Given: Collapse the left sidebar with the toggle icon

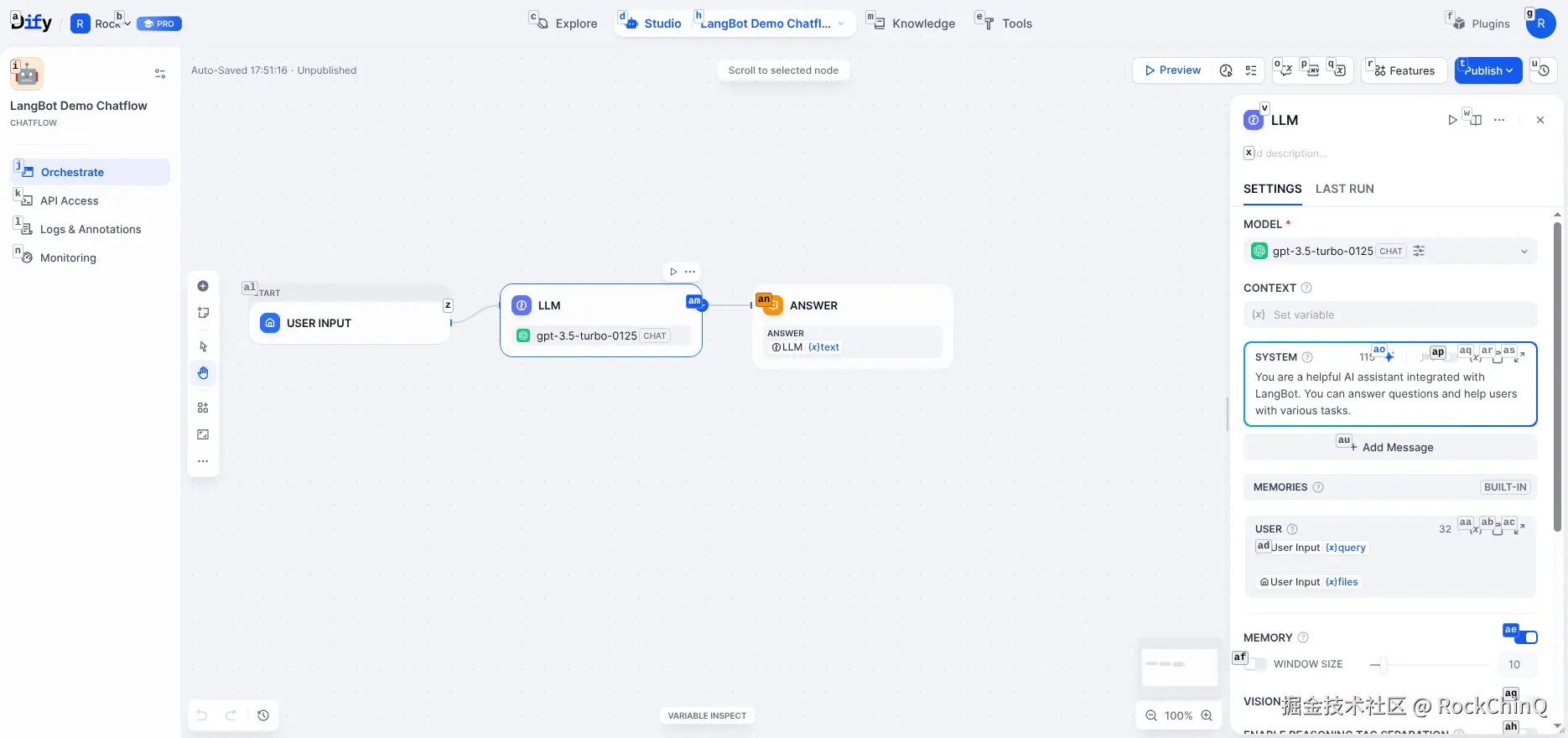Looking at the screenshot, I should tap(160, 74).
